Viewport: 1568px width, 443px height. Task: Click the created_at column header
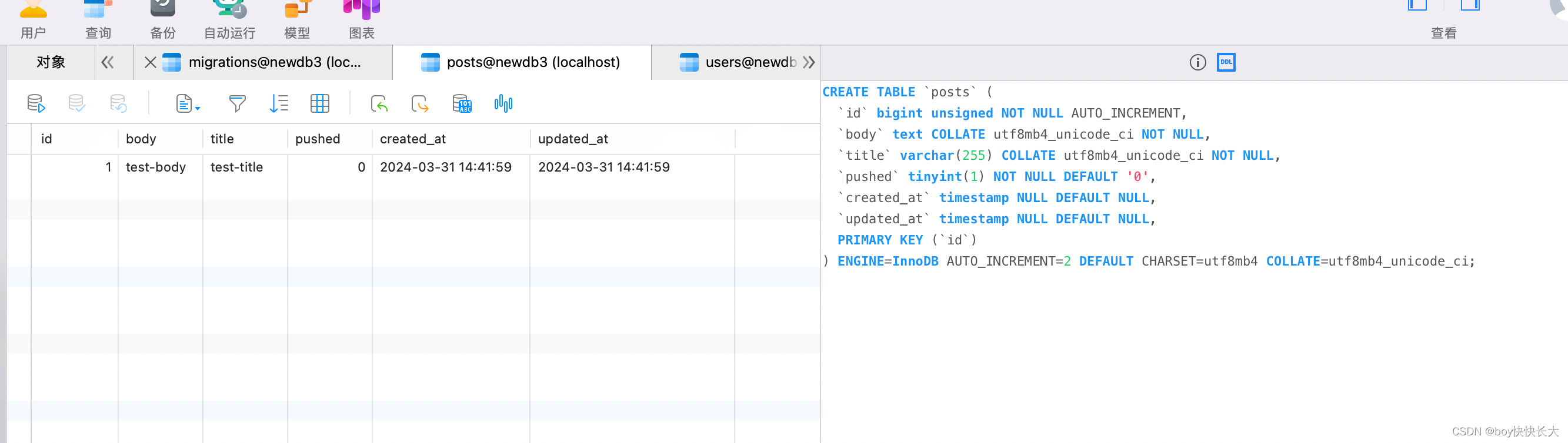coord(451,139)
